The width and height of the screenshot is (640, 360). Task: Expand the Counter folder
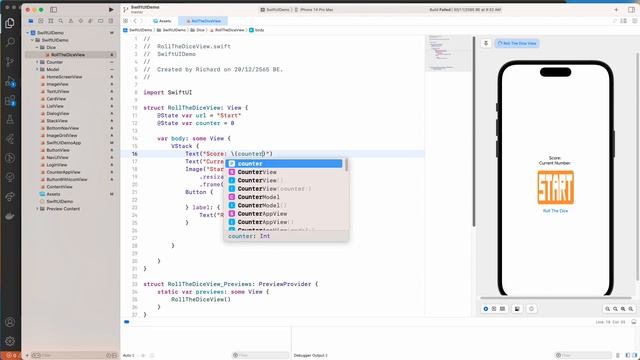tap(37, 62)
